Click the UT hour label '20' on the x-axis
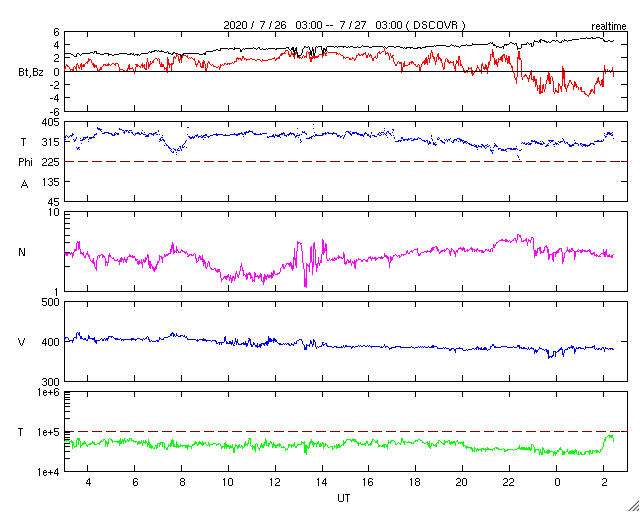Viewport: 640px width, 512px height. (x=462, y=482)
